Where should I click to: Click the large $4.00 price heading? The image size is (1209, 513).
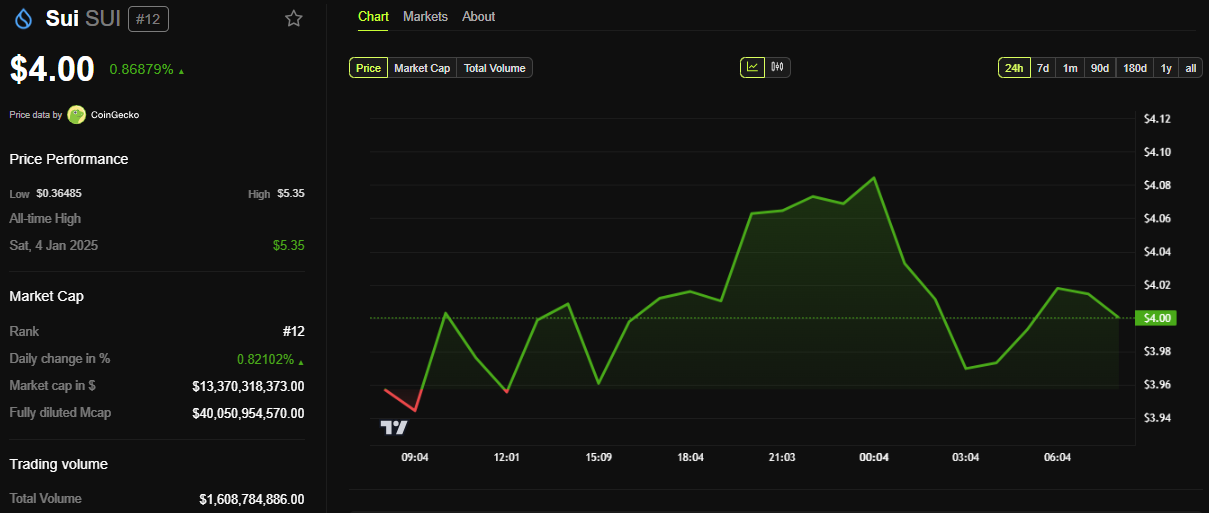(x=52, y=69)
